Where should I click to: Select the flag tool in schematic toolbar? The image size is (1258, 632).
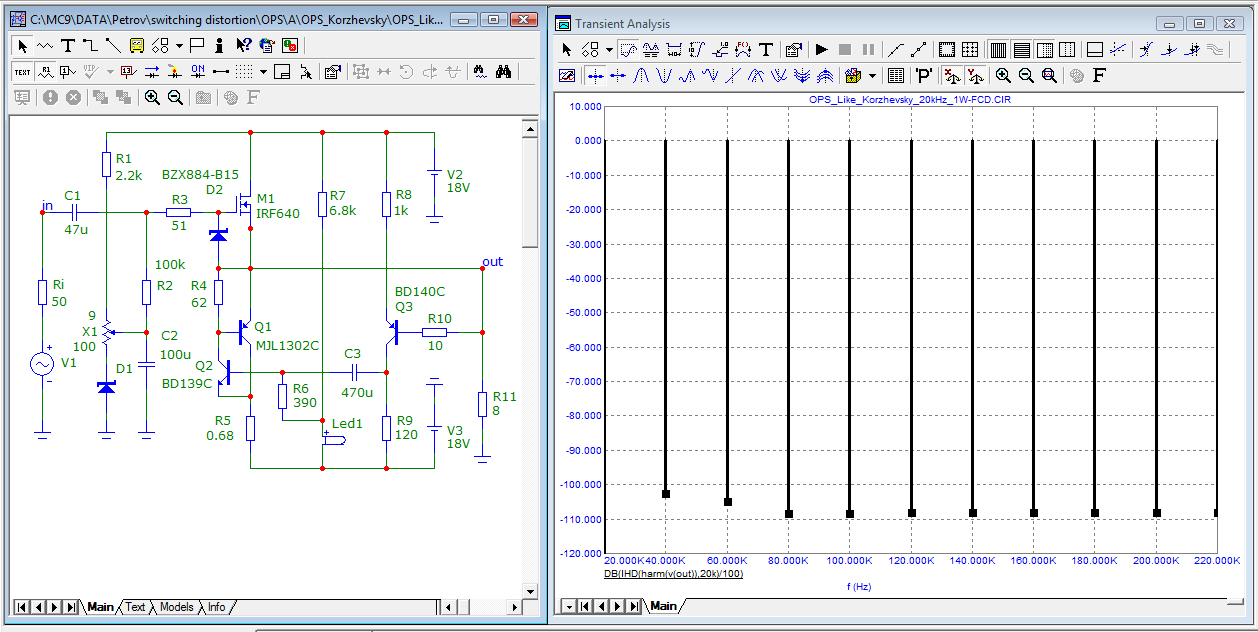point(197,46)
